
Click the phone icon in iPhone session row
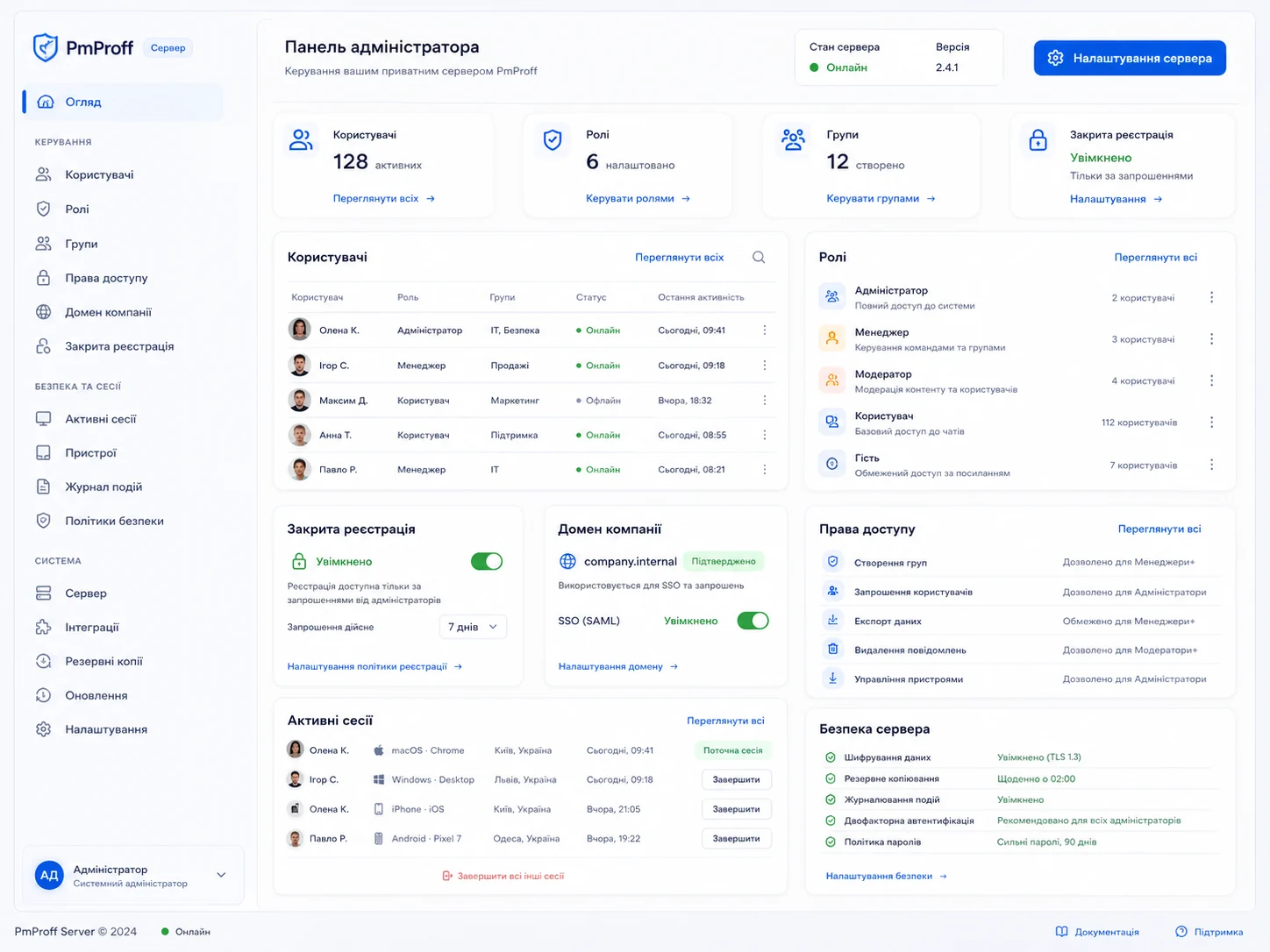(379, 809)
